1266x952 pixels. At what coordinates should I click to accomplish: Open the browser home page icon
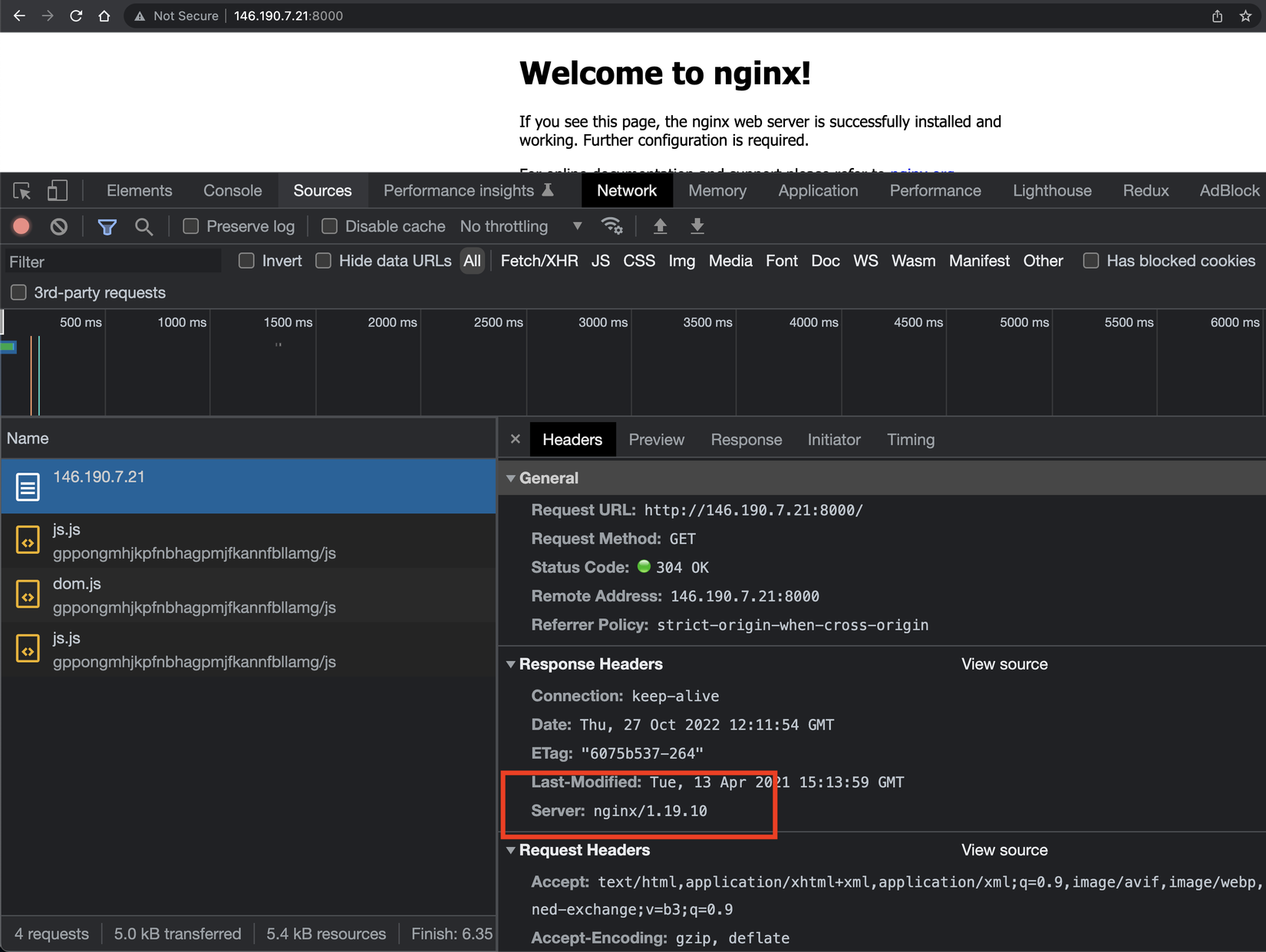(104, 15)
